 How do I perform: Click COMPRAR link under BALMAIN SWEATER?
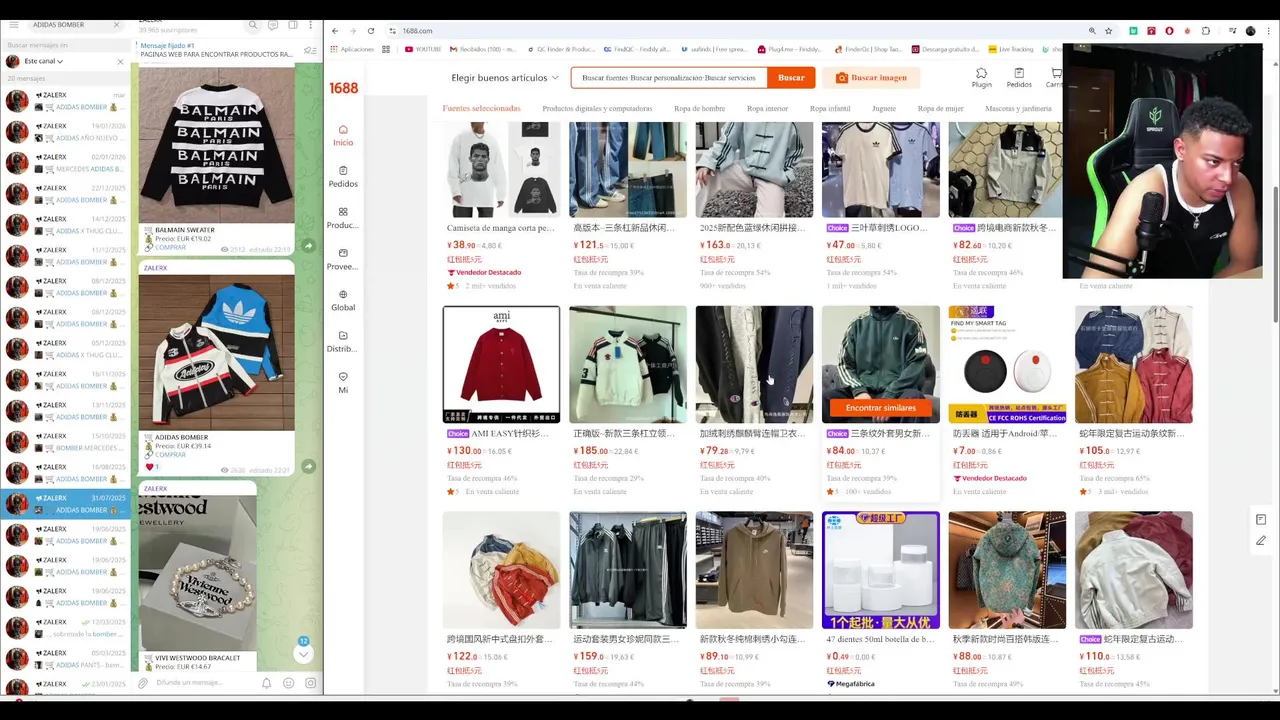click(x=170, y=247)
